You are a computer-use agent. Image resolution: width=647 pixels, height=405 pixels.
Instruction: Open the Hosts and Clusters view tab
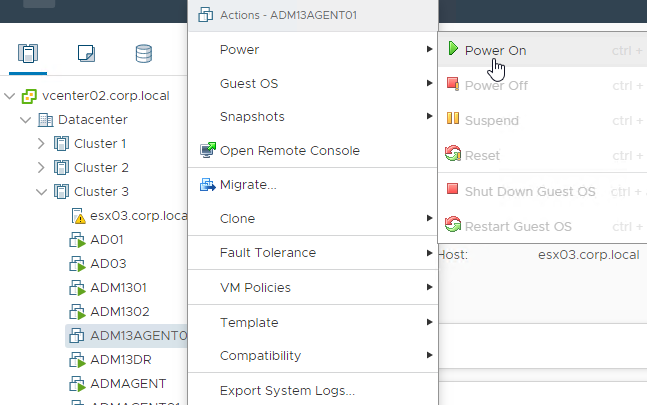tap(28, 54)
